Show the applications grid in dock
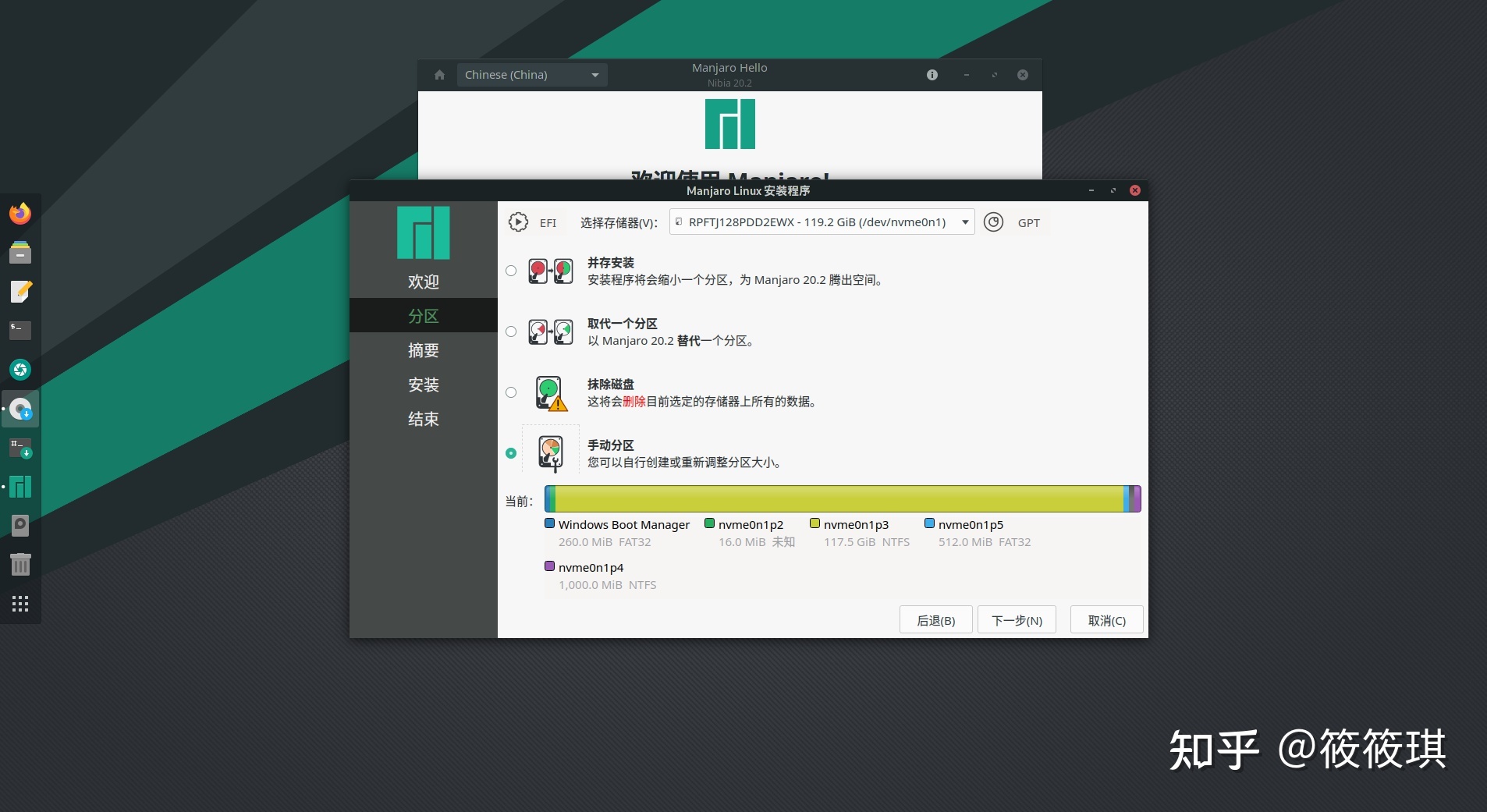 click(x=20, y=604)
